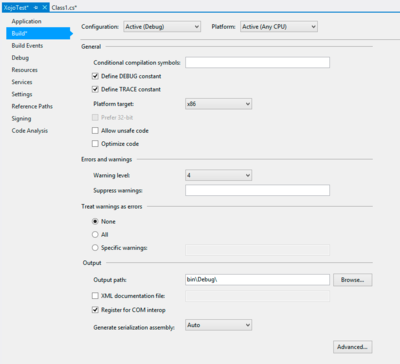The image size is (400, 364).
Task: Enable XML documentation file checkbox
Action: (x=95, y=296)
